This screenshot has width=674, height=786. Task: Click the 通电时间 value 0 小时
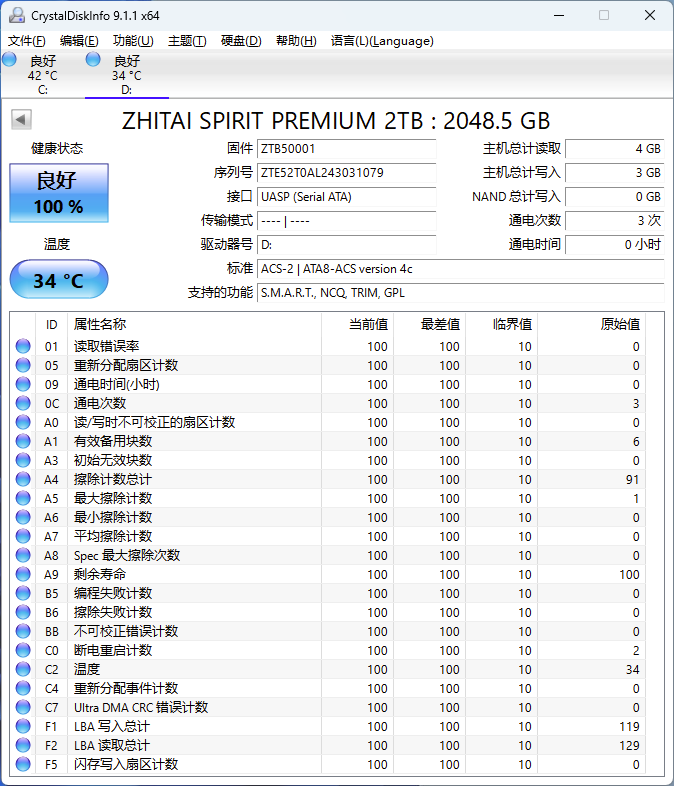coord(615,245)
